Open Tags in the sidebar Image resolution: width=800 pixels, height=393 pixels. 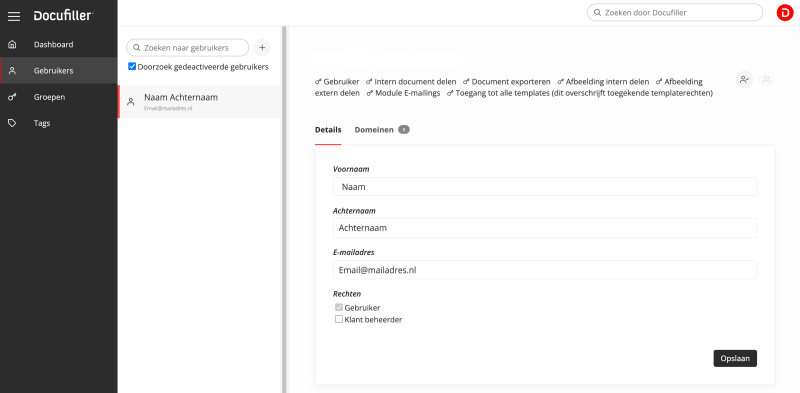pyautogui.click(x=59, y=123)
